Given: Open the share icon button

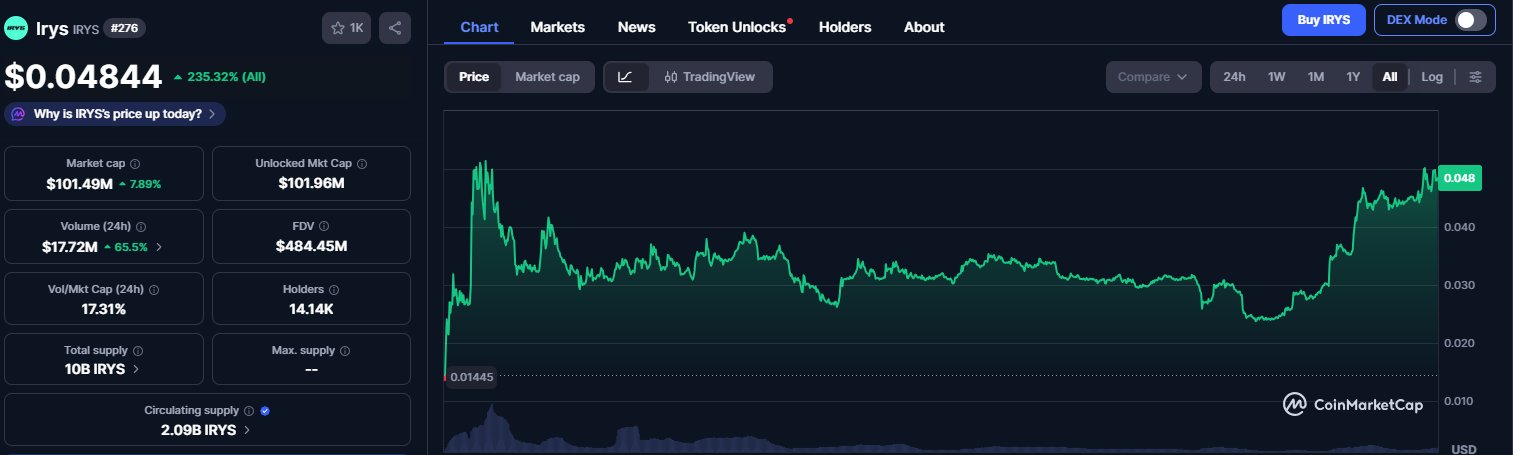Looking at the screenshot, I should click(x=395, y=28).
